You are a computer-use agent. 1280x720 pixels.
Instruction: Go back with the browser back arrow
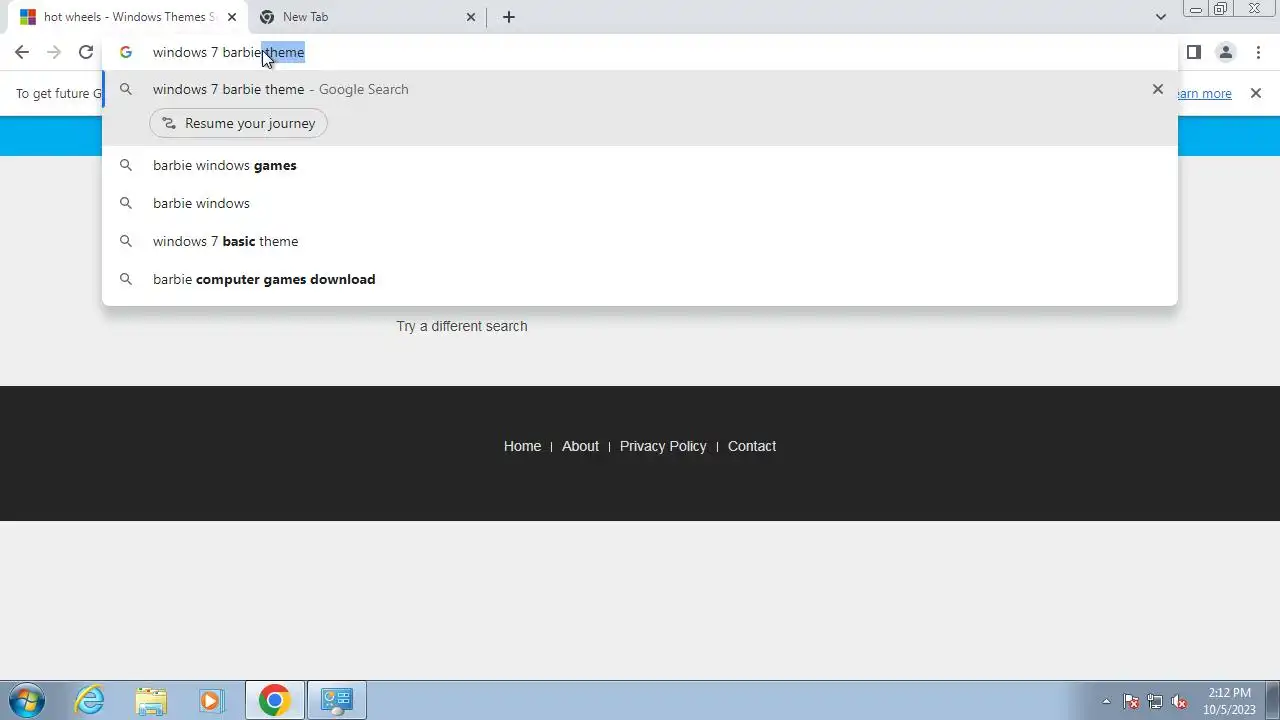coord(22,52)
